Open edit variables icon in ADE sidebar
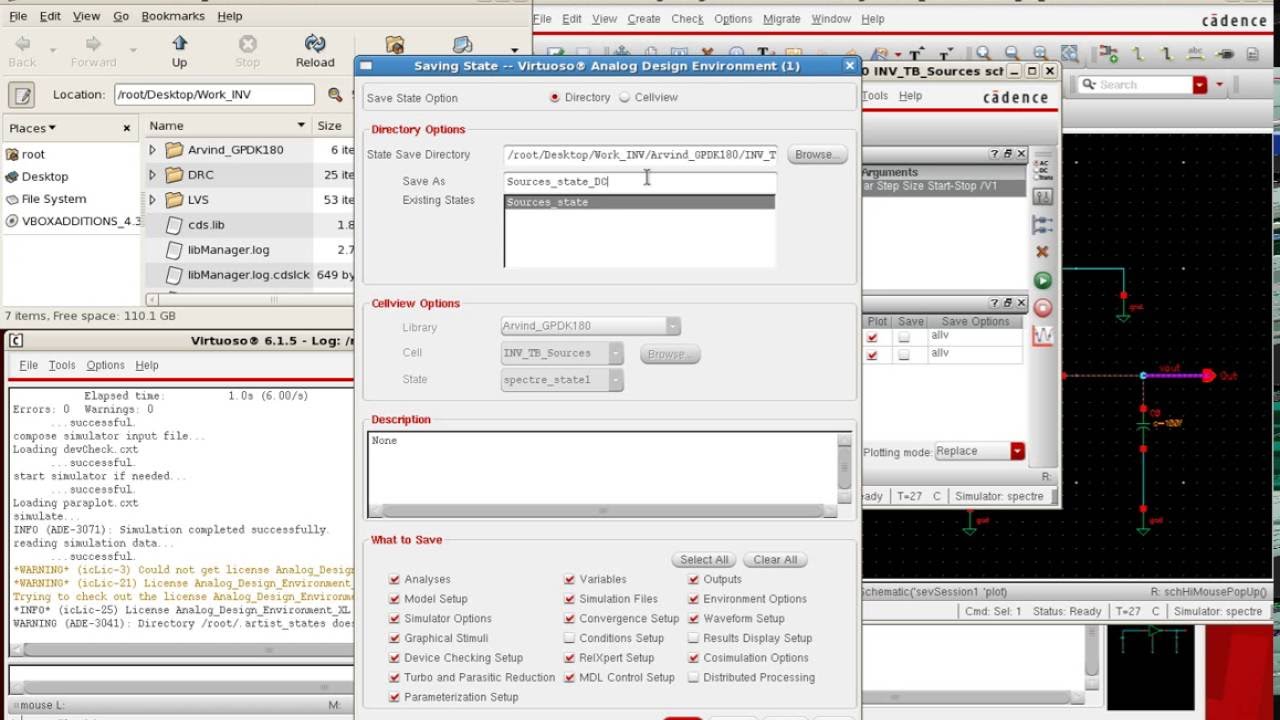Image resolution: width=1280 pixels, height=720 pixels. [x=1042, y=197]
